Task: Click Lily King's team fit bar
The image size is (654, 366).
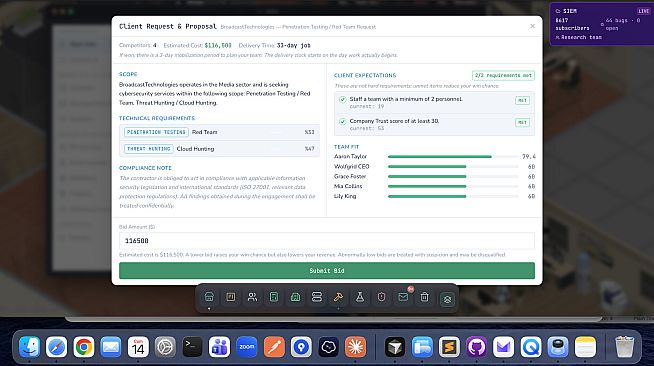Action: coord(453,196)
